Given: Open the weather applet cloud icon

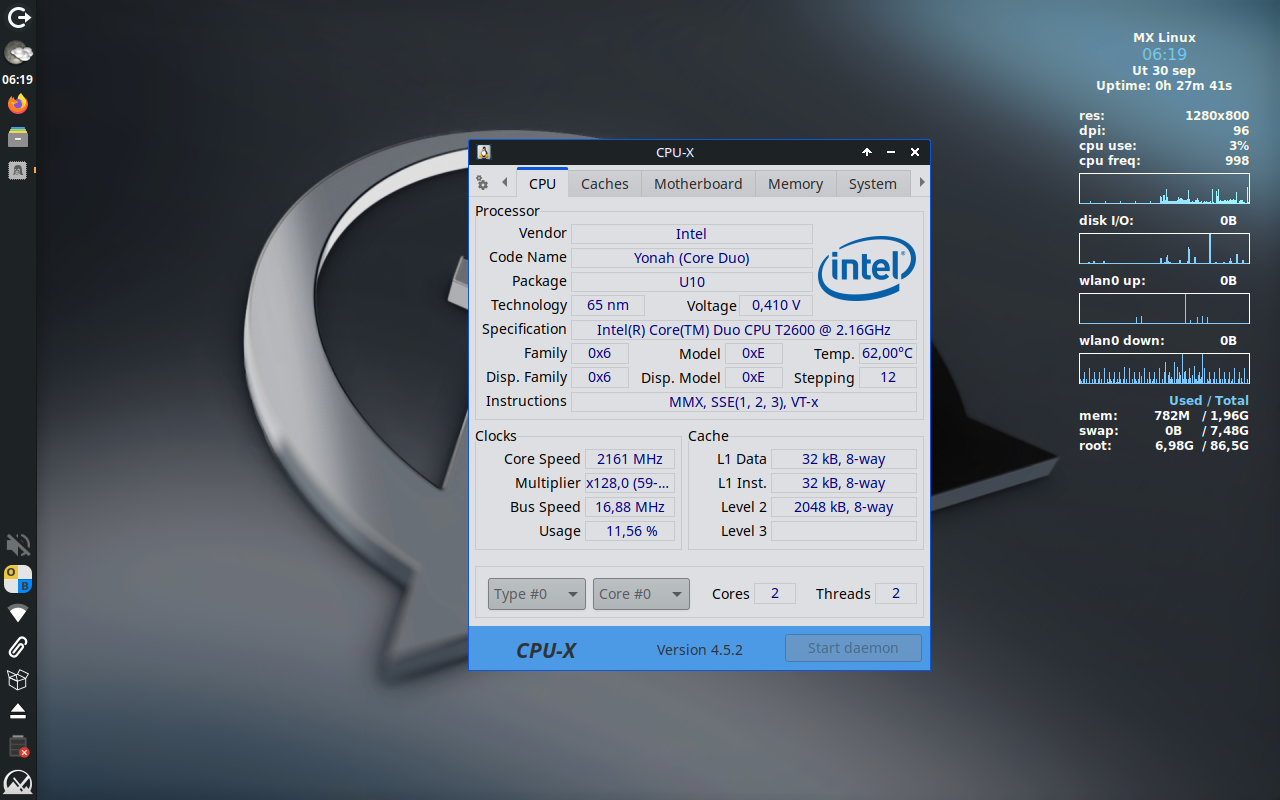Looking at the screenshot, I should (x=18, y=52).
